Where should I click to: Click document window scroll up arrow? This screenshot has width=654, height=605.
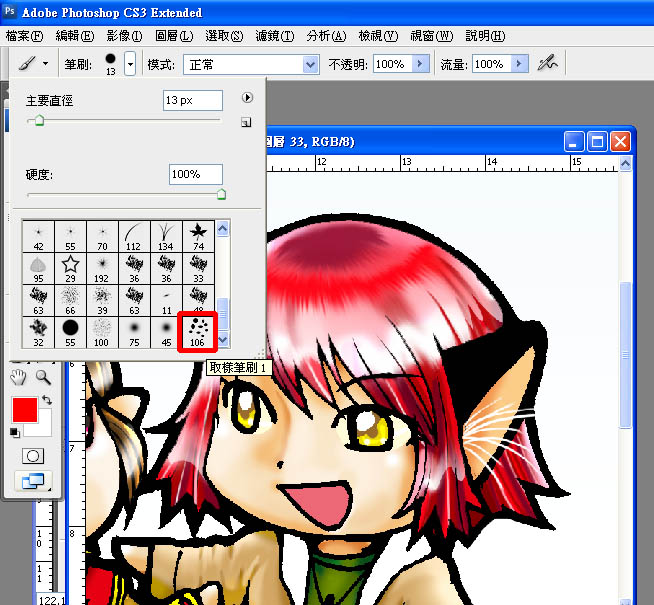(625, 163)
